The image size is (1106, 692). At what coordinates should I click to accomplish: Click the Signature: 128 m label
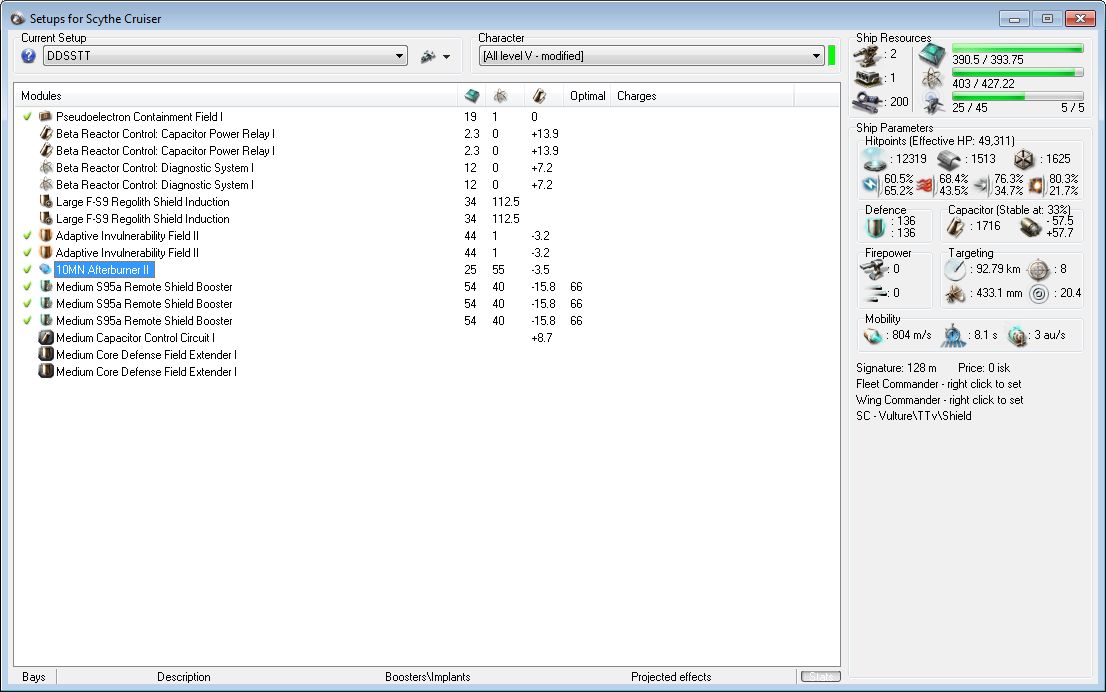click(896, 368)
